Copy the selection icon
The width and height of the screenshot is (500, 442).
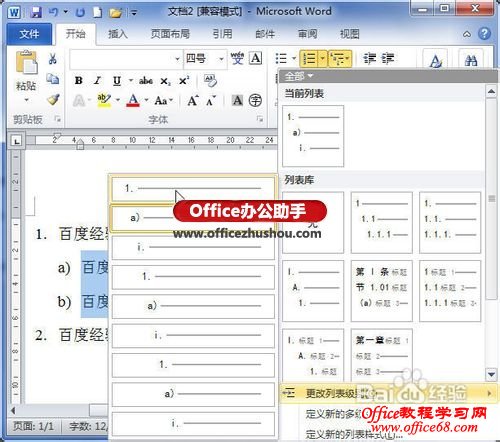click(x=53, y=79)
